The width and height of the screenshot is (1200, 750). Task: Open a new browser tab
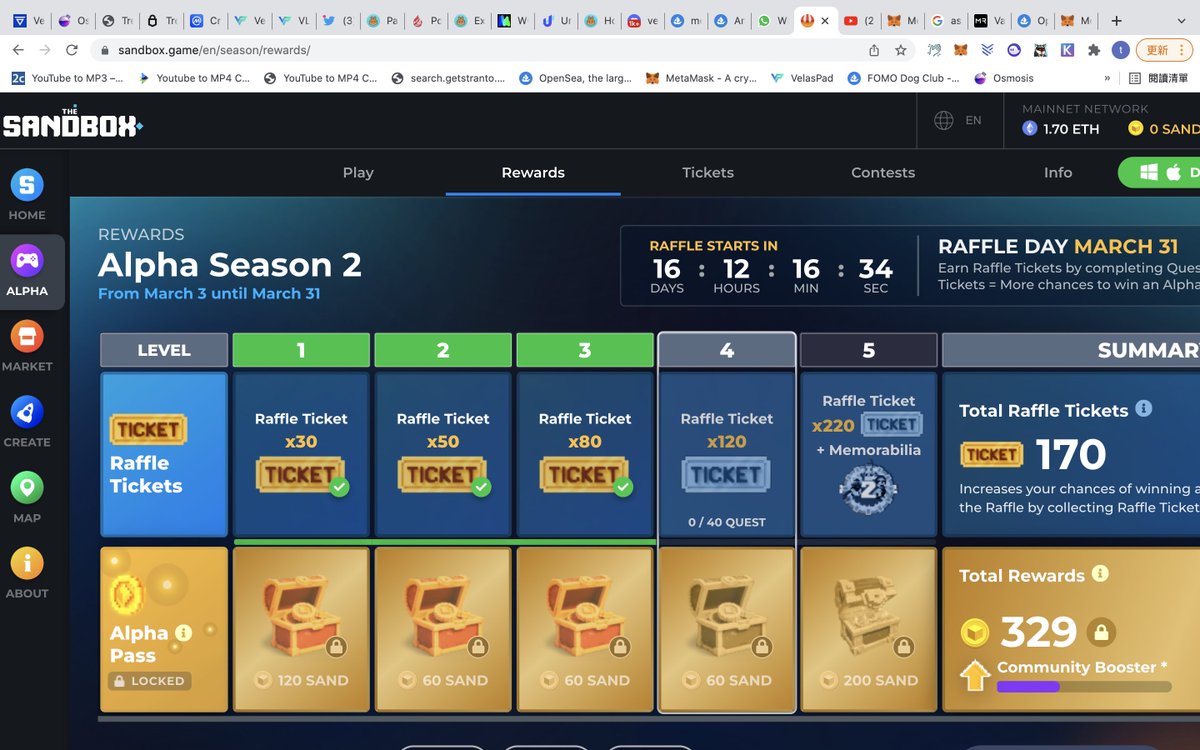(x=1117, y=20)
